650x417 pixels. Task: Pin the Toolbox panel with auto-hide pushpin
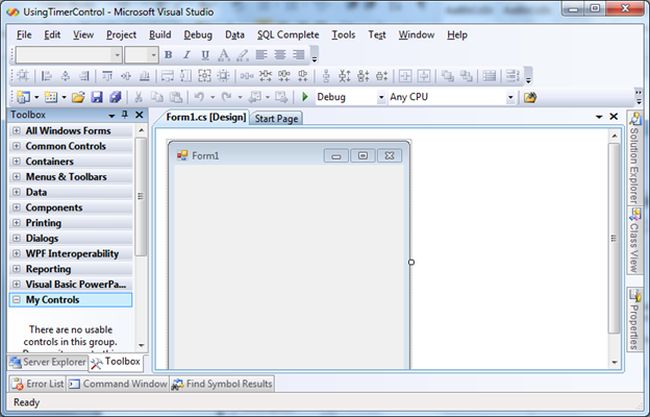[125, 114]
